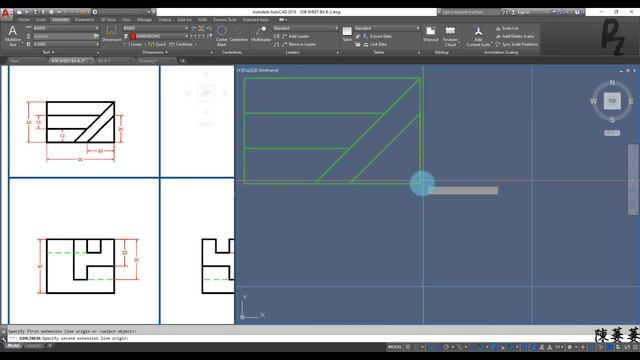Click the search keyword input box
Image resolution: width=640 pixels, height=360 pixels.
[471, 12]
